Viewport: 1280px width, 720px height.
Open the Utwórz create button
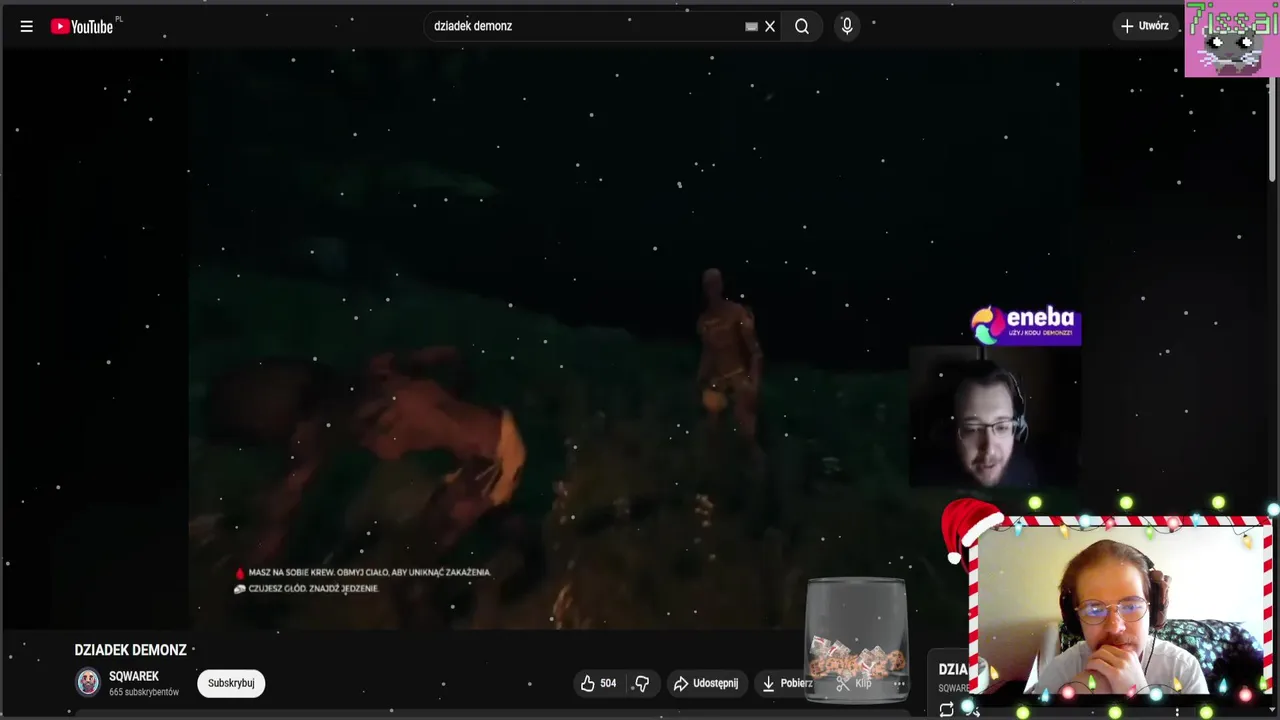coord(1145,26)
